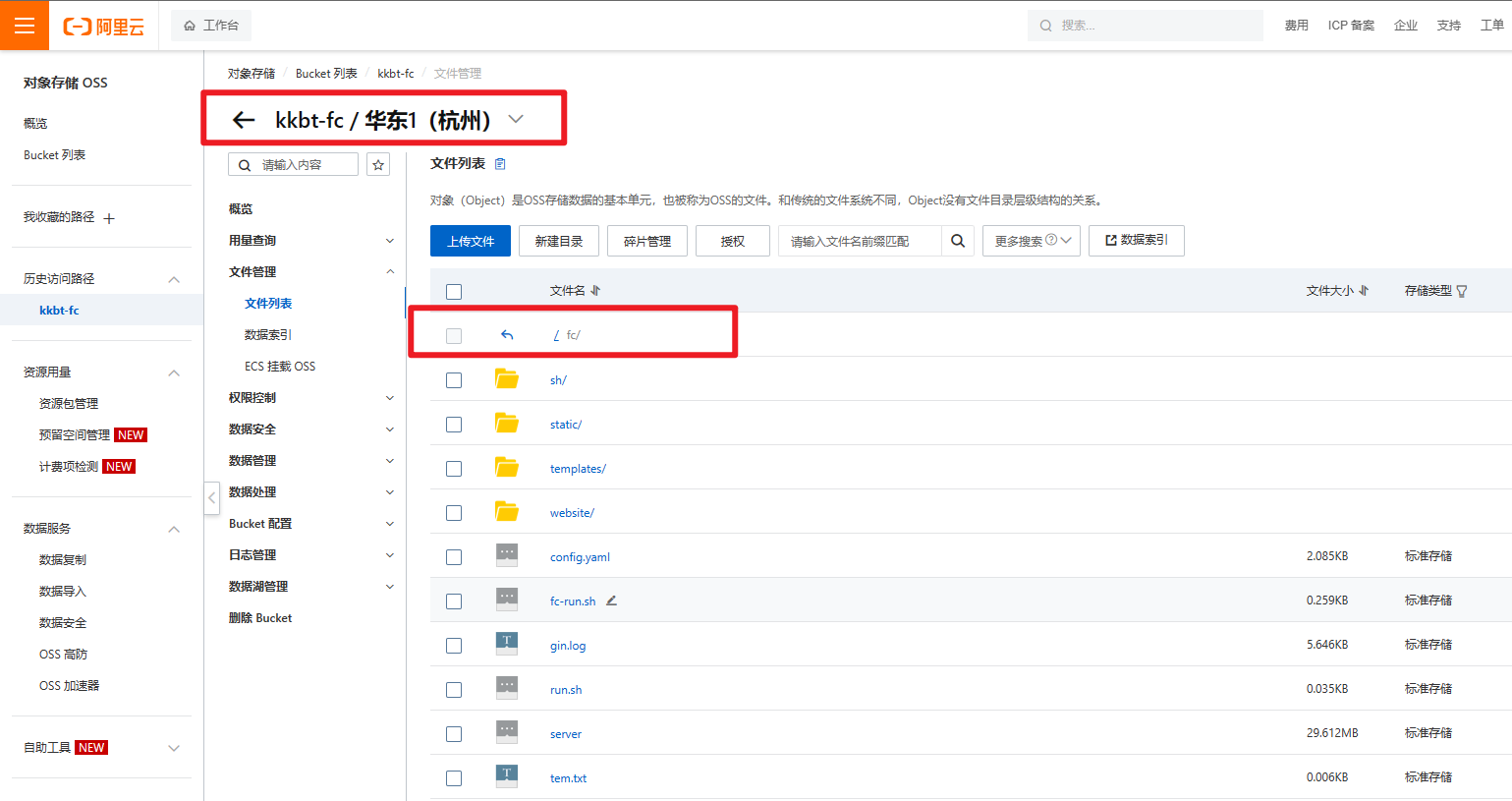Click the file name prefix search input

860,241
